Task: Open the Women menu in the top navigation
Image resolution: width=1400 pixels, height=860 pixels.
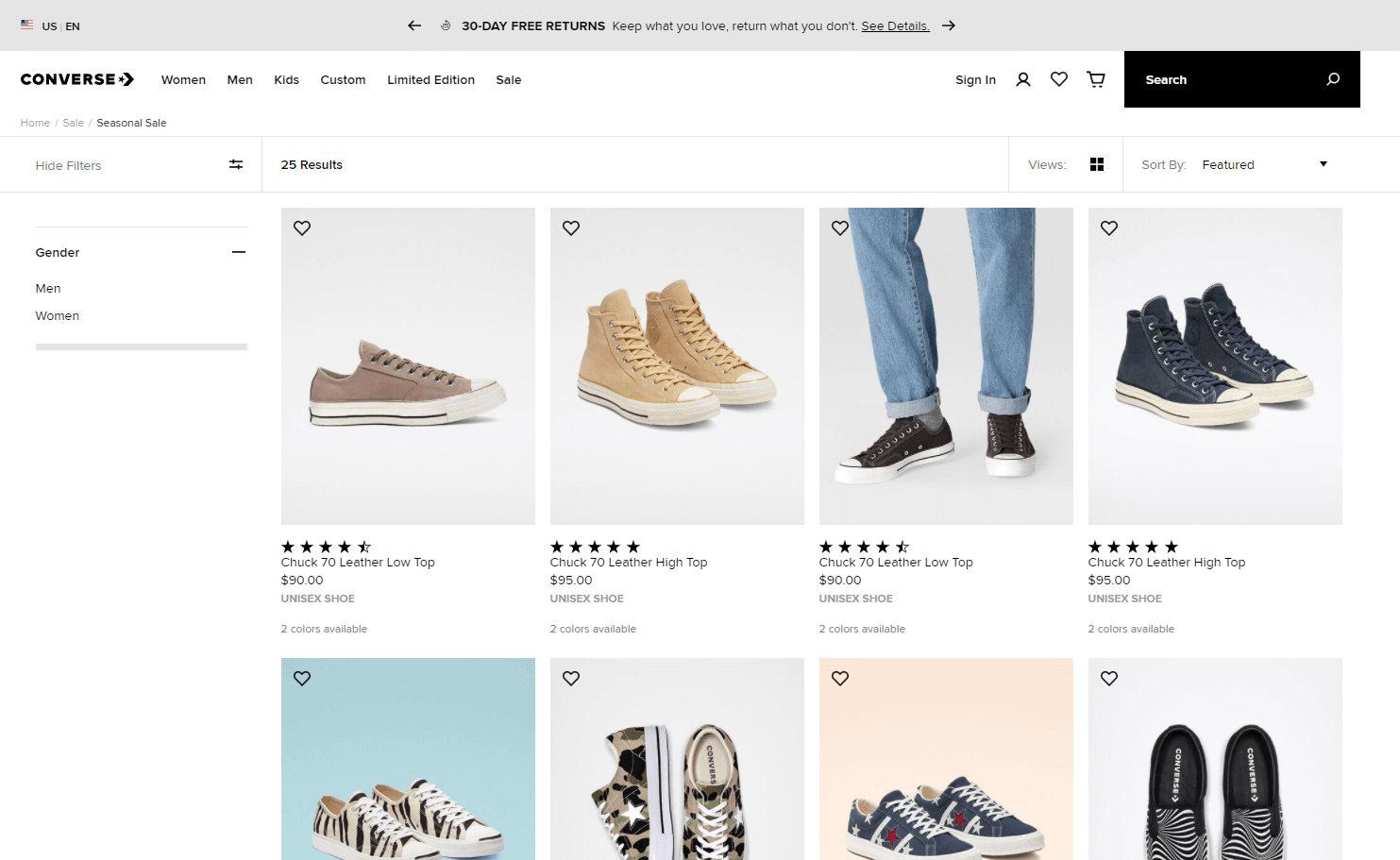Action: pos(183,79)
